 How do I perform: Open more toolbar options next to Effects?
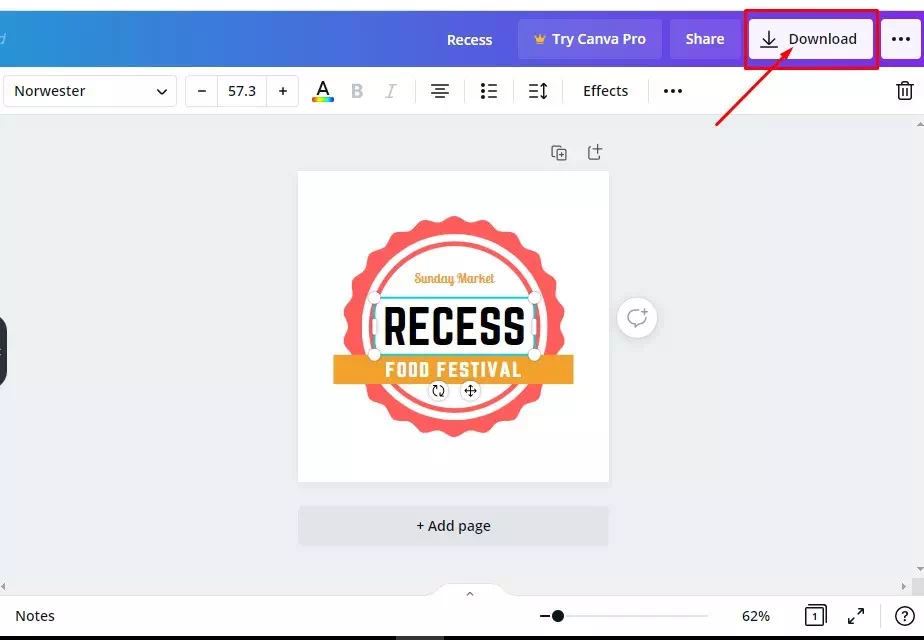(672, 91)
